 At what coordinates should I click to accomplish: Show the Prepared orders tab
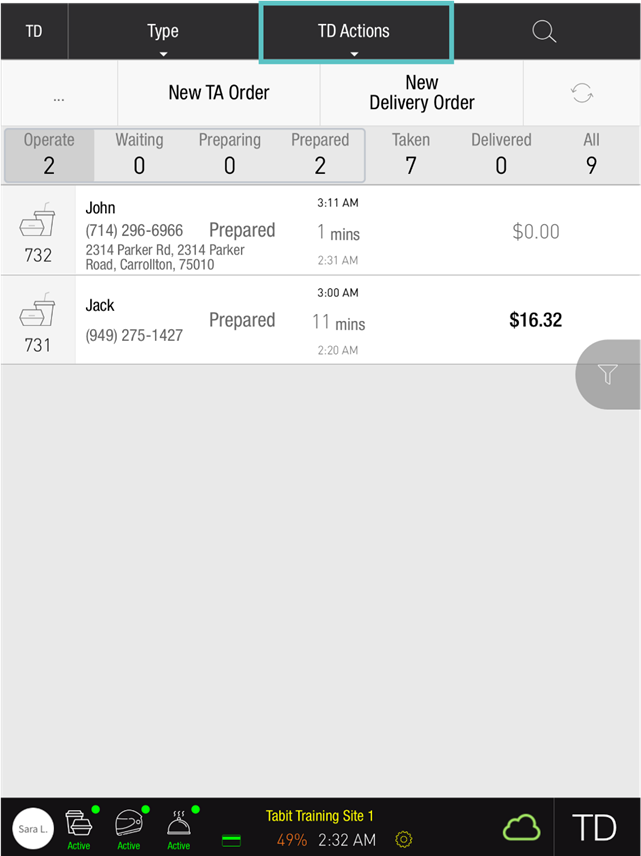(x=320, y=154)
